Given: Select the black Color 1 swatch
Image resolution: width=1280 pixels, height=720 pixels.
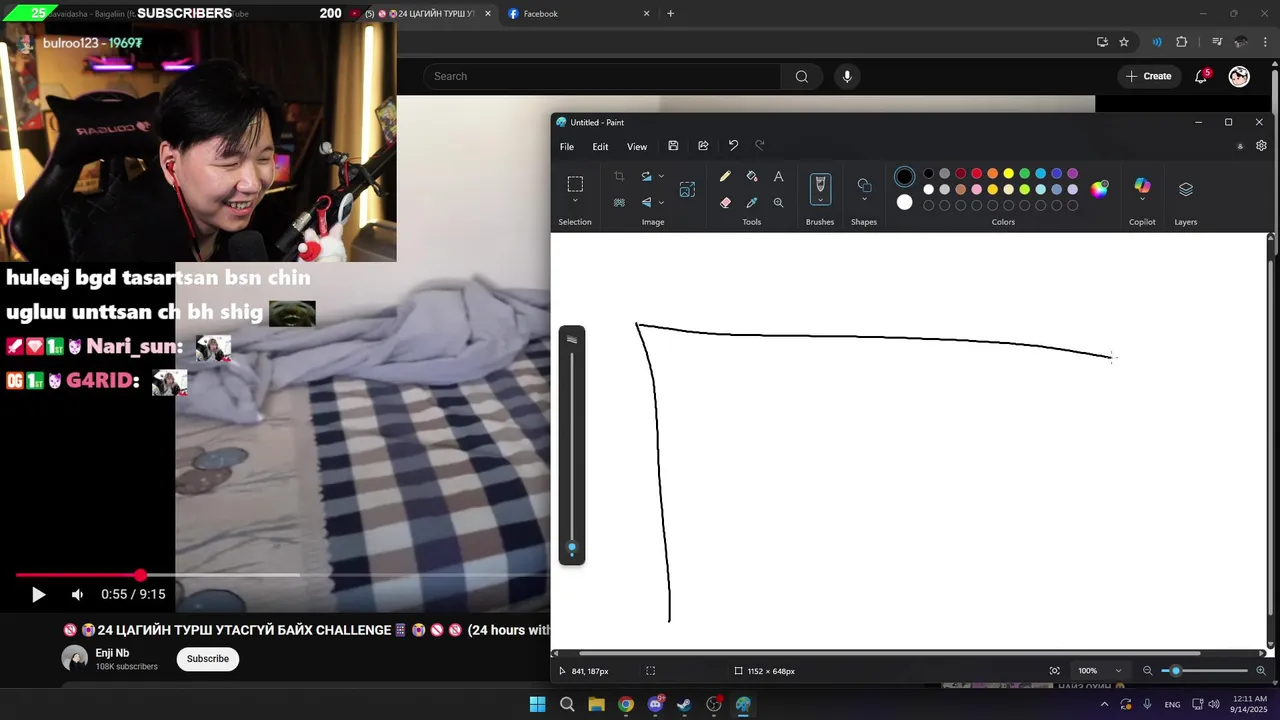Looking at the screenshot, I should pyautogui.click(x=904, y=177).
